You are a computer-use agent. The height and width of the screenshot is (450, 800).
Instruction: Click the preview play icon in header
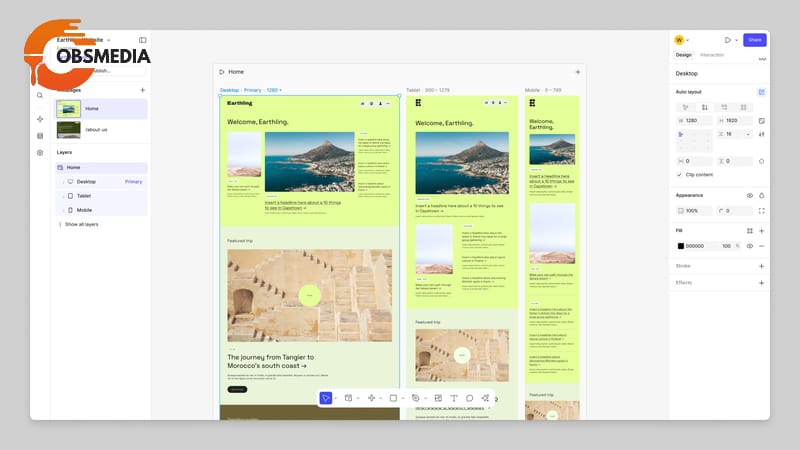coord(727,40)
